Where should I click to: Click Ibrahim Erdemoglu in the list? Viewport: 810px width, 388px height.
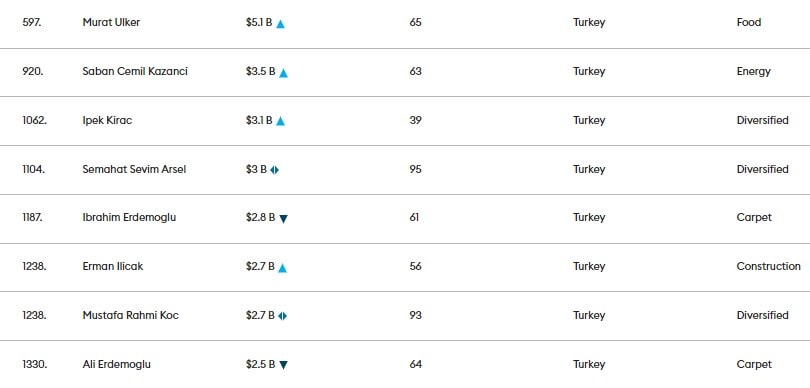129,218
